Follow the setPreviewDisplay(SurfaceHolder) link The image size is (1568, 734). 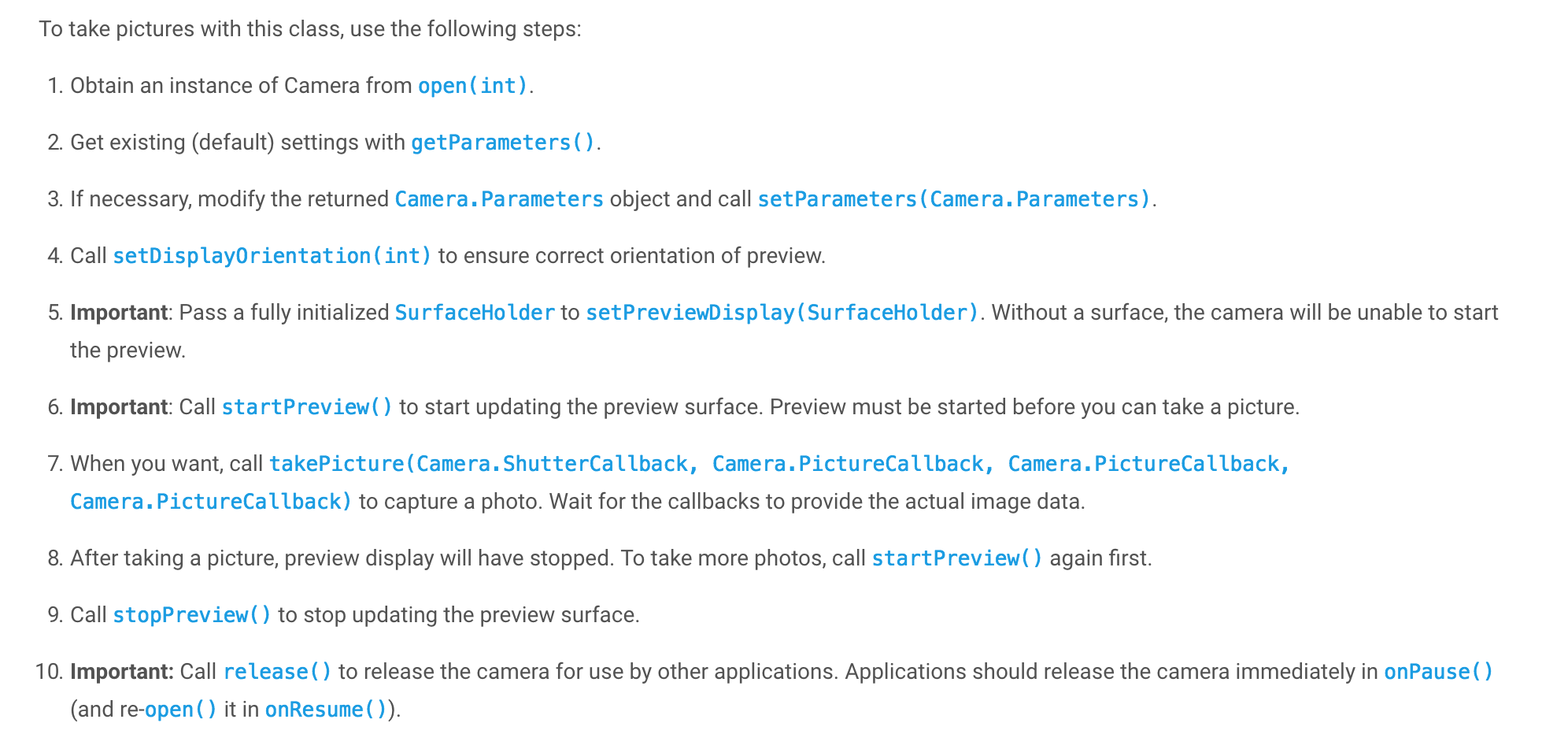click(x=782, y=313)
